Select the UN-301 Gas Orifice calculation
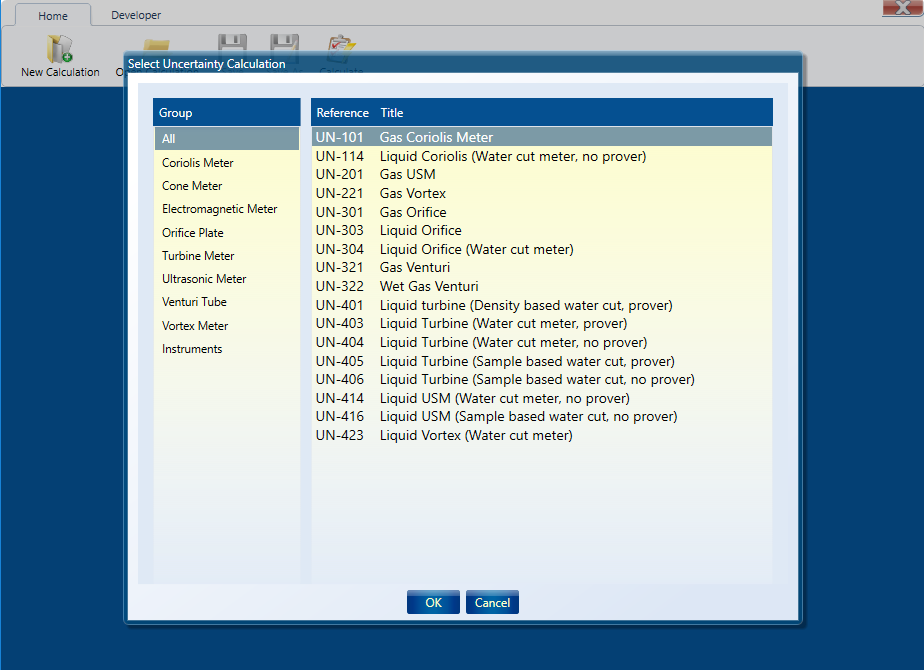Screen dimensions: 924x670 (x=542, y=212)
